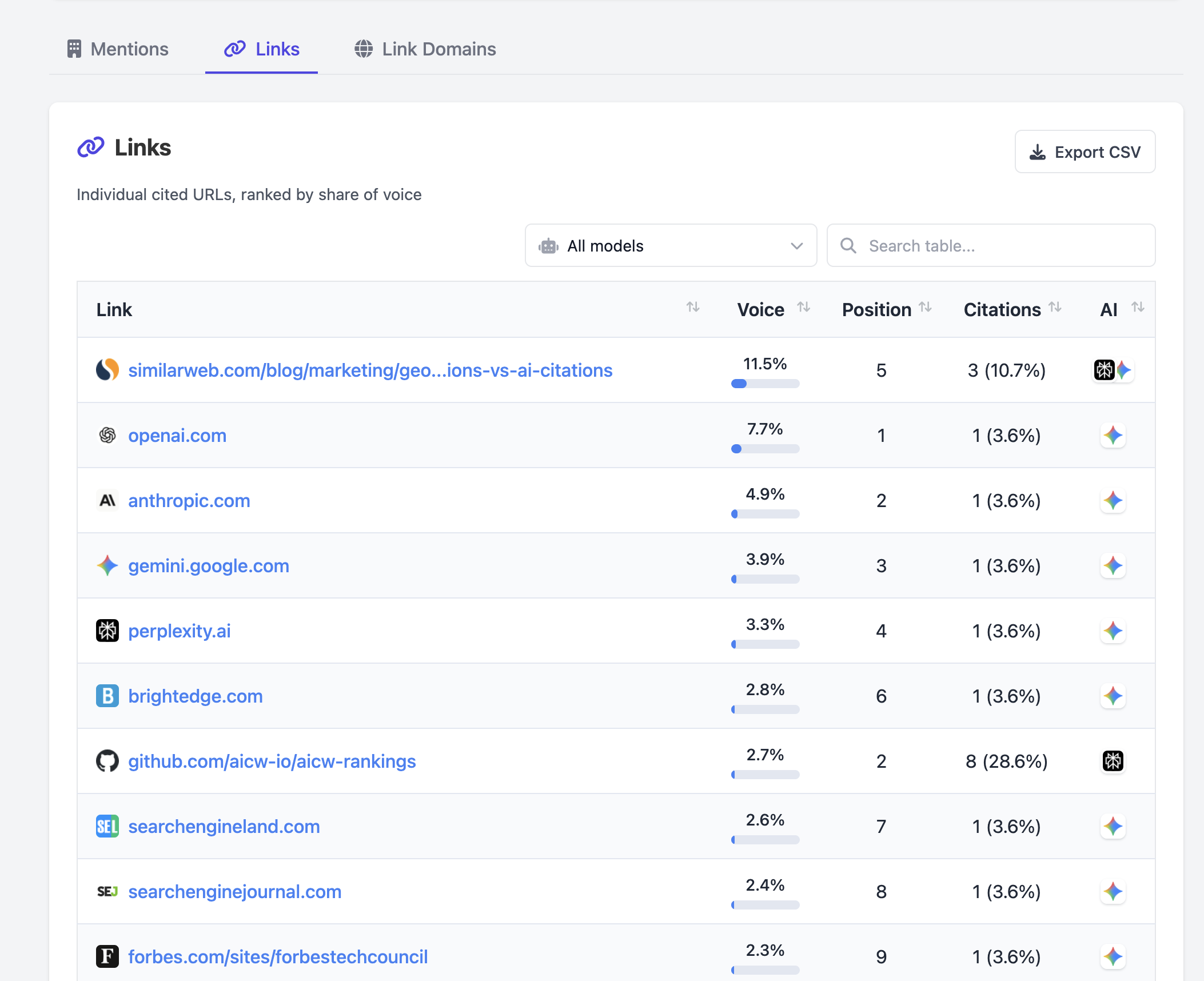Click the Gemini AI icon in searchengineland.com row
This screenshot has width=1204, height=981.
(1113, 827)
